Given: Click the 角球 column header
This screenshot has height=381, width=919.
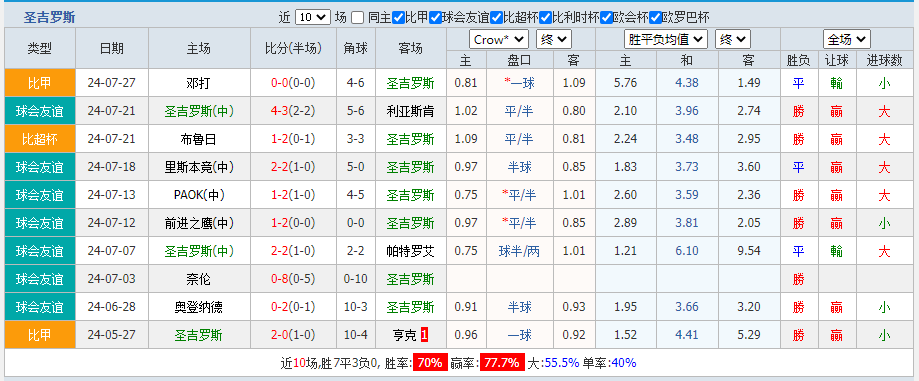Looking at the screenshot, I should (356, 49).
